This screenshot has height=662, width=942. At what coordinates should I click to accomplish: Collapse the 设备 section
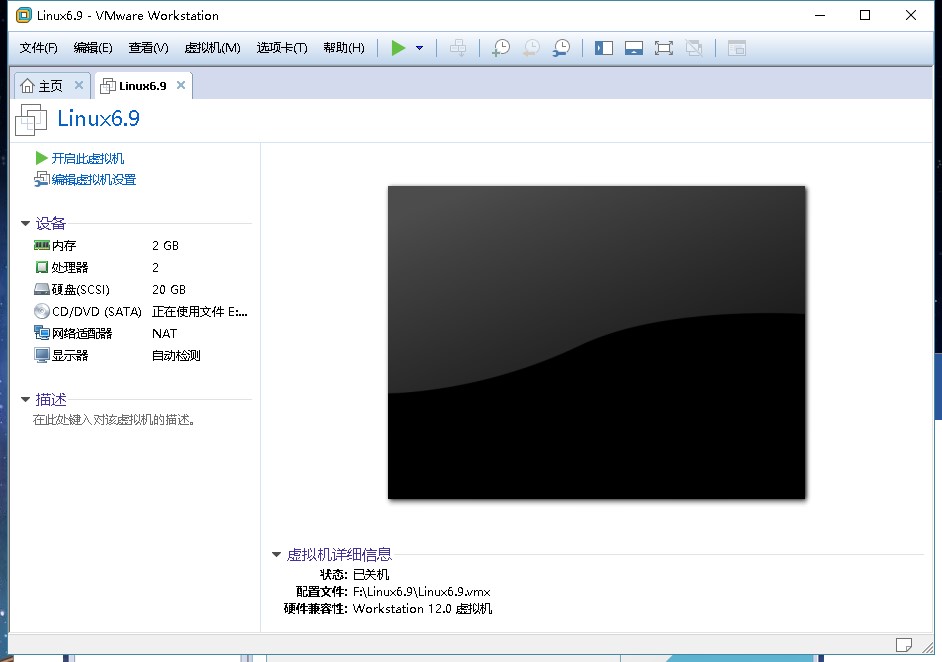point(25,223)
